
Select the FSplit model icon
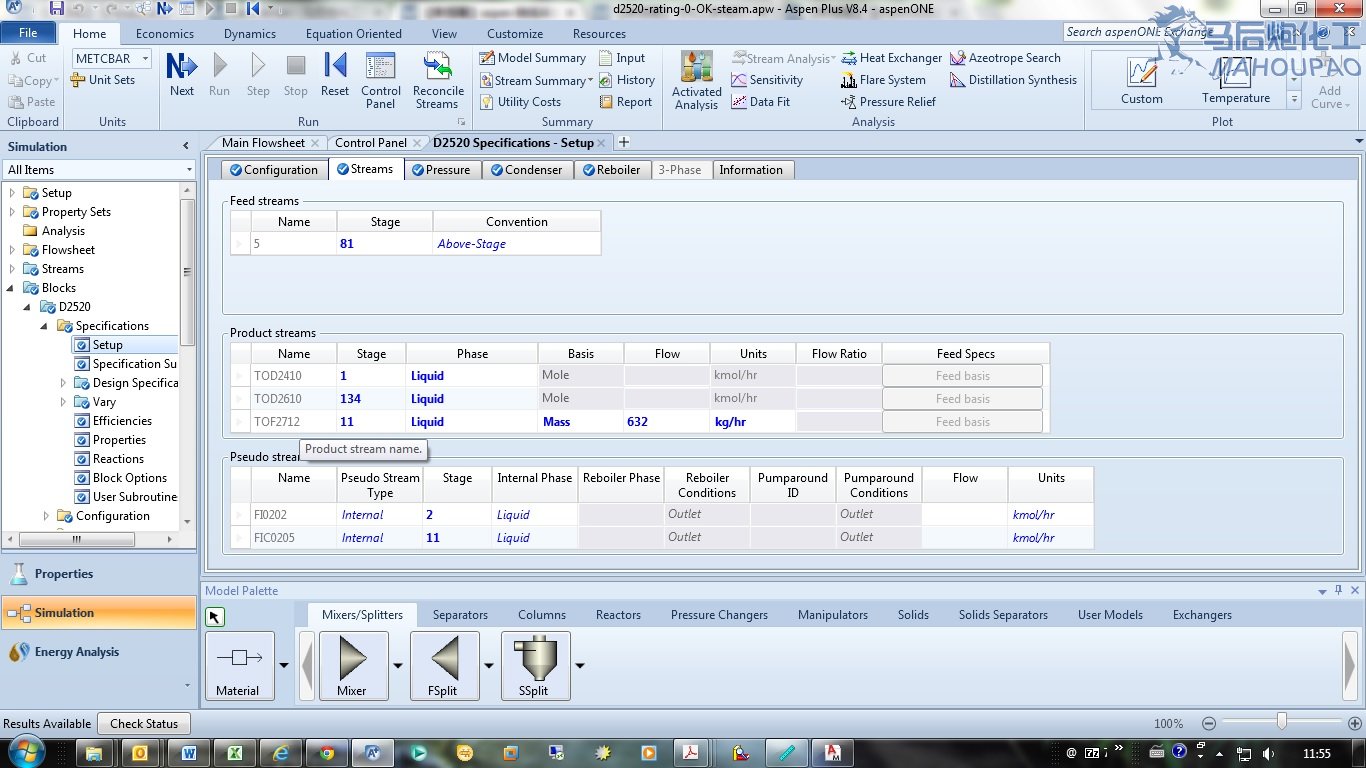[444, 665]
